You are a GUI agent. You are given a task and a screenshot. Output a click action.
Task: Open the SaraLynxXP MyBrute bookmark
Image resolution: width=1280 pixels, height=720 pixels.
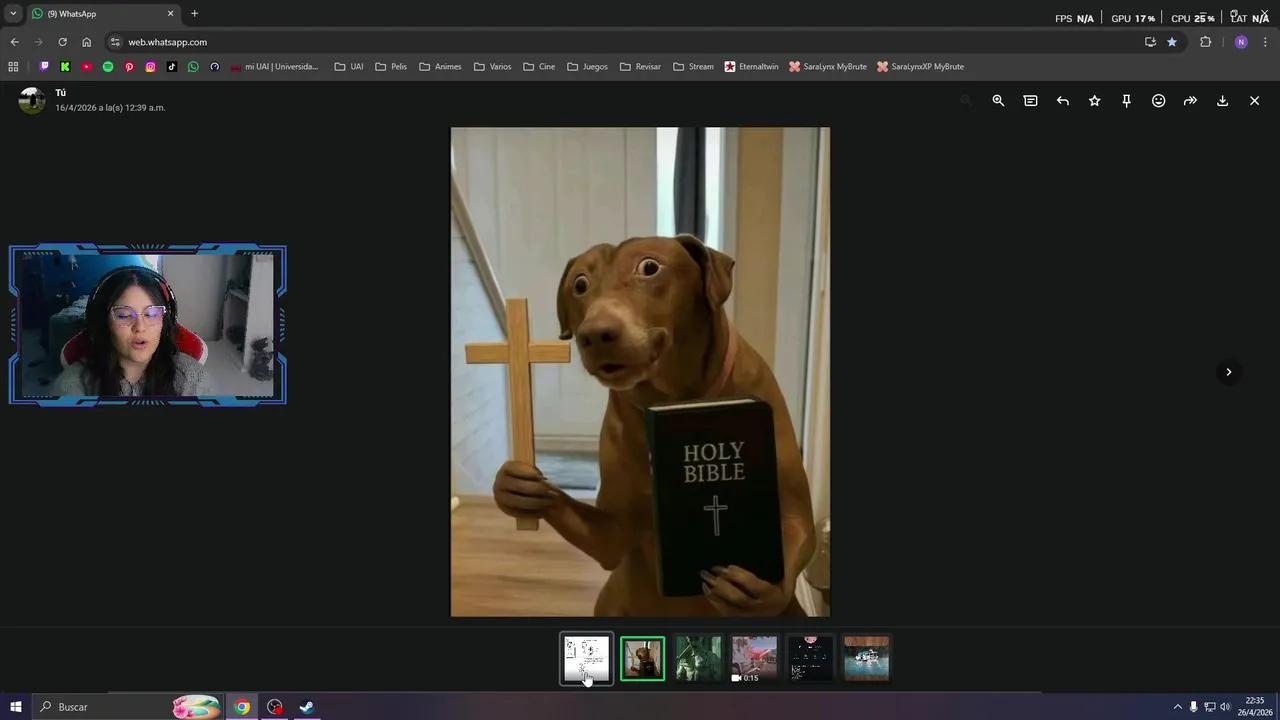tap(920, 67)
